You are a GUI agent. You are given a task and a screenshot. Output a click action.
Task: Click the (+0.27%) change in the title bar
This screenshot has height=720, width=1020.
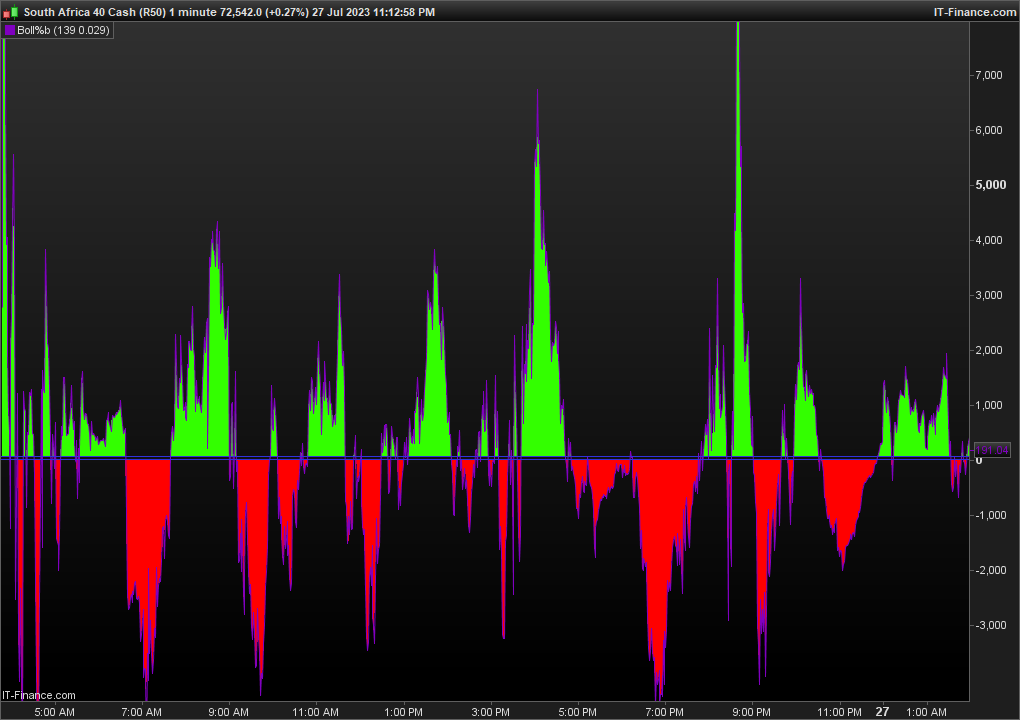coord(287,12)
